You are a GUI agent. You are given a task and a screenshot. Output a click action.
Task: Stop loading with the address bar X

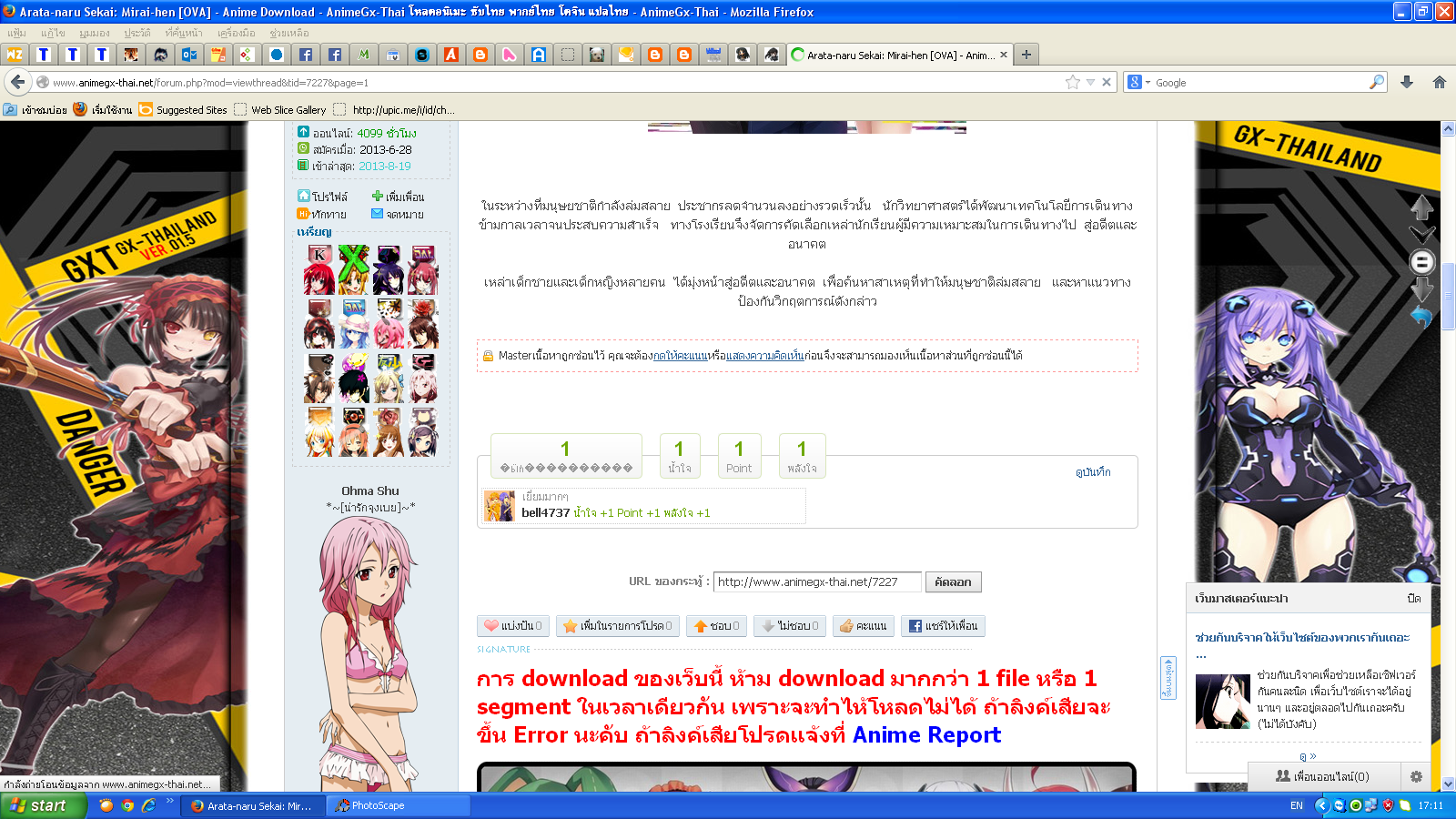click(1107, 82)
